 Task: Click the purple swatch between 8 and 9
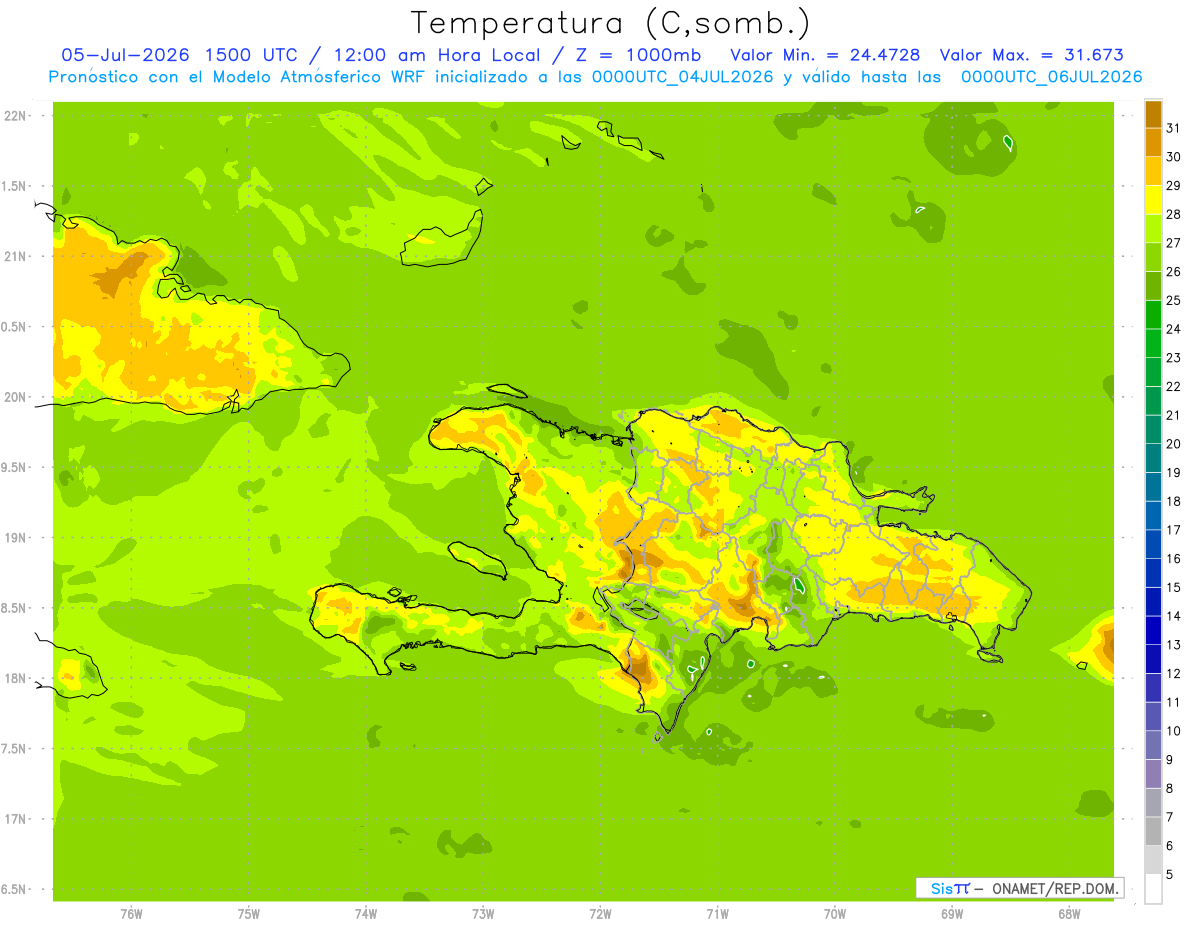click(x=1154, y=774)
